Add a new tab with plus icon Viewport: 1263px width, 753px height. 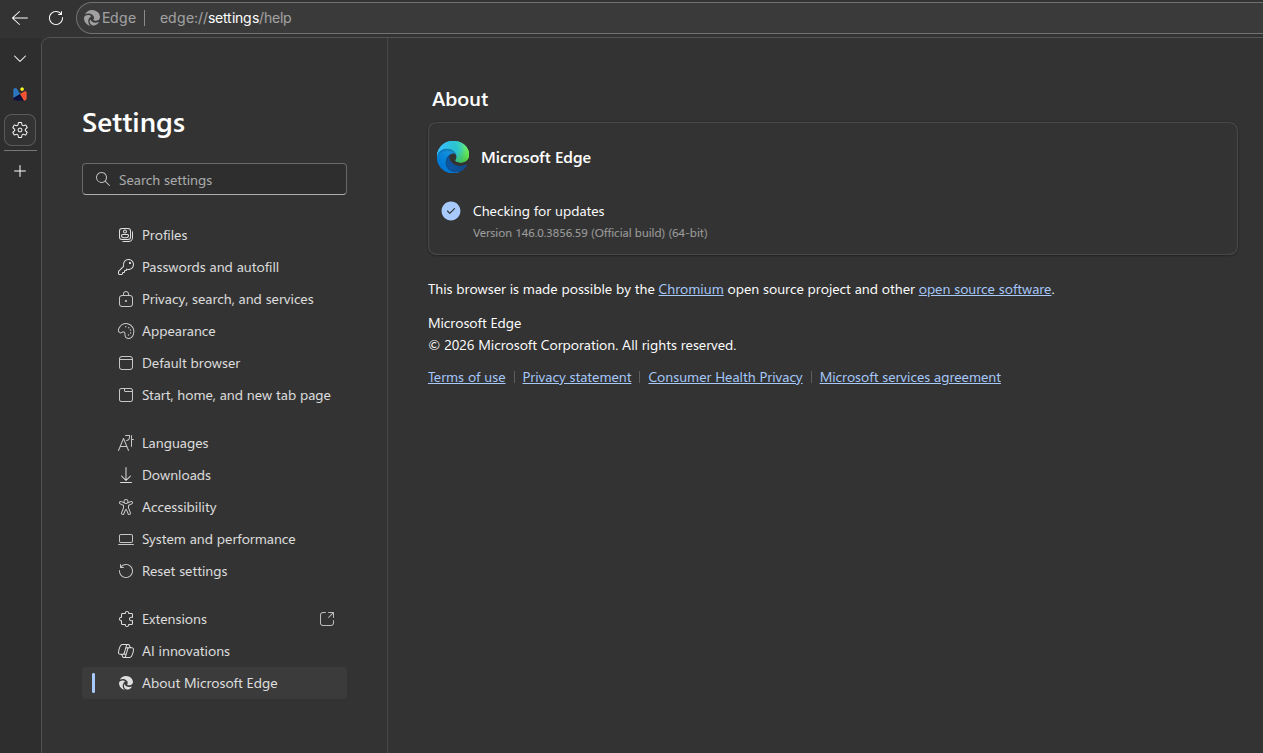tap(20, 171)
